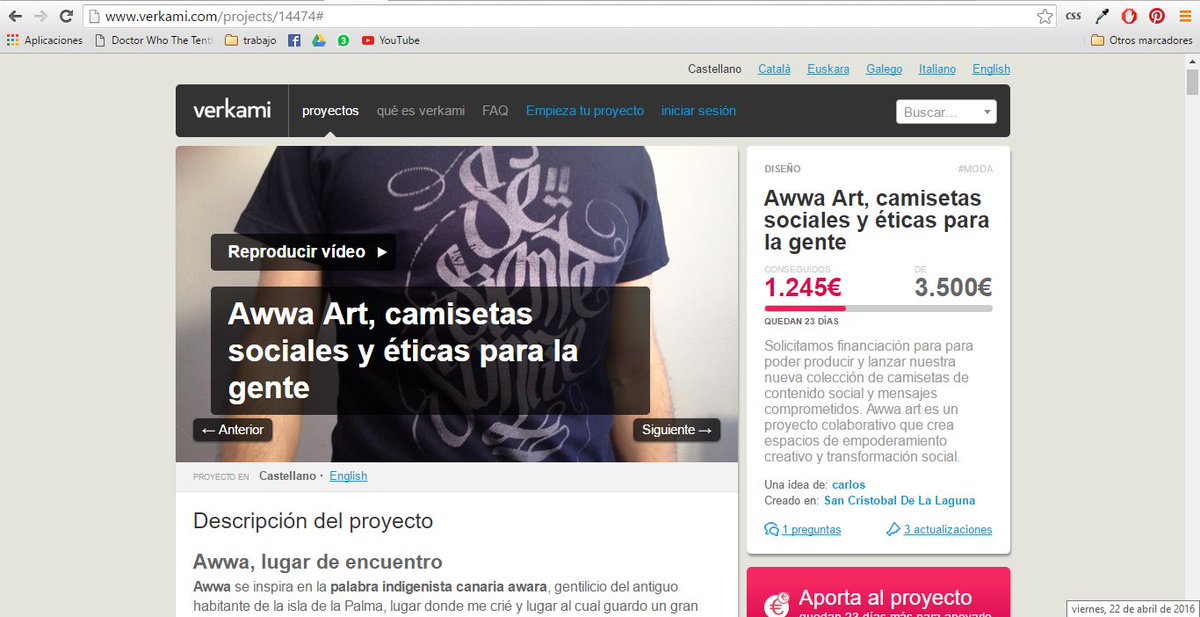Viewport: 1200px width, 617px height.
Task: Reload the page with the refresh button
Action: 66,15
